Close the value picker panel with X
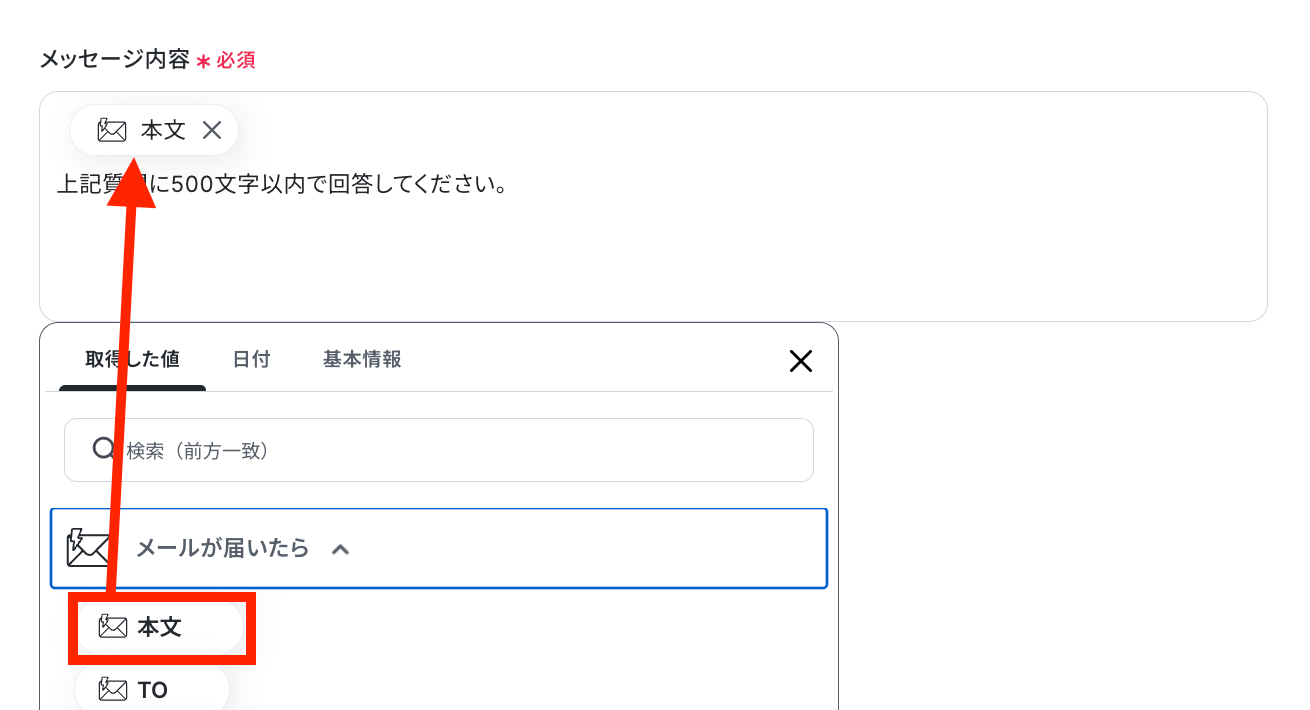 coord(801,361)
